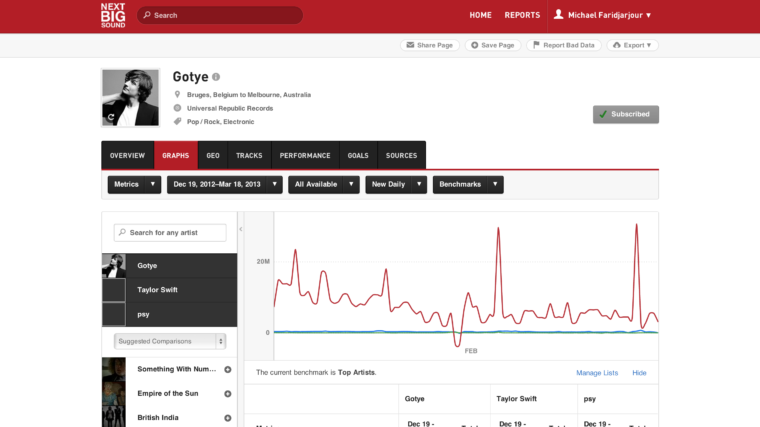Click the FEB label on chart axis
The image size is (760, 427).
[x=471, y=351]
